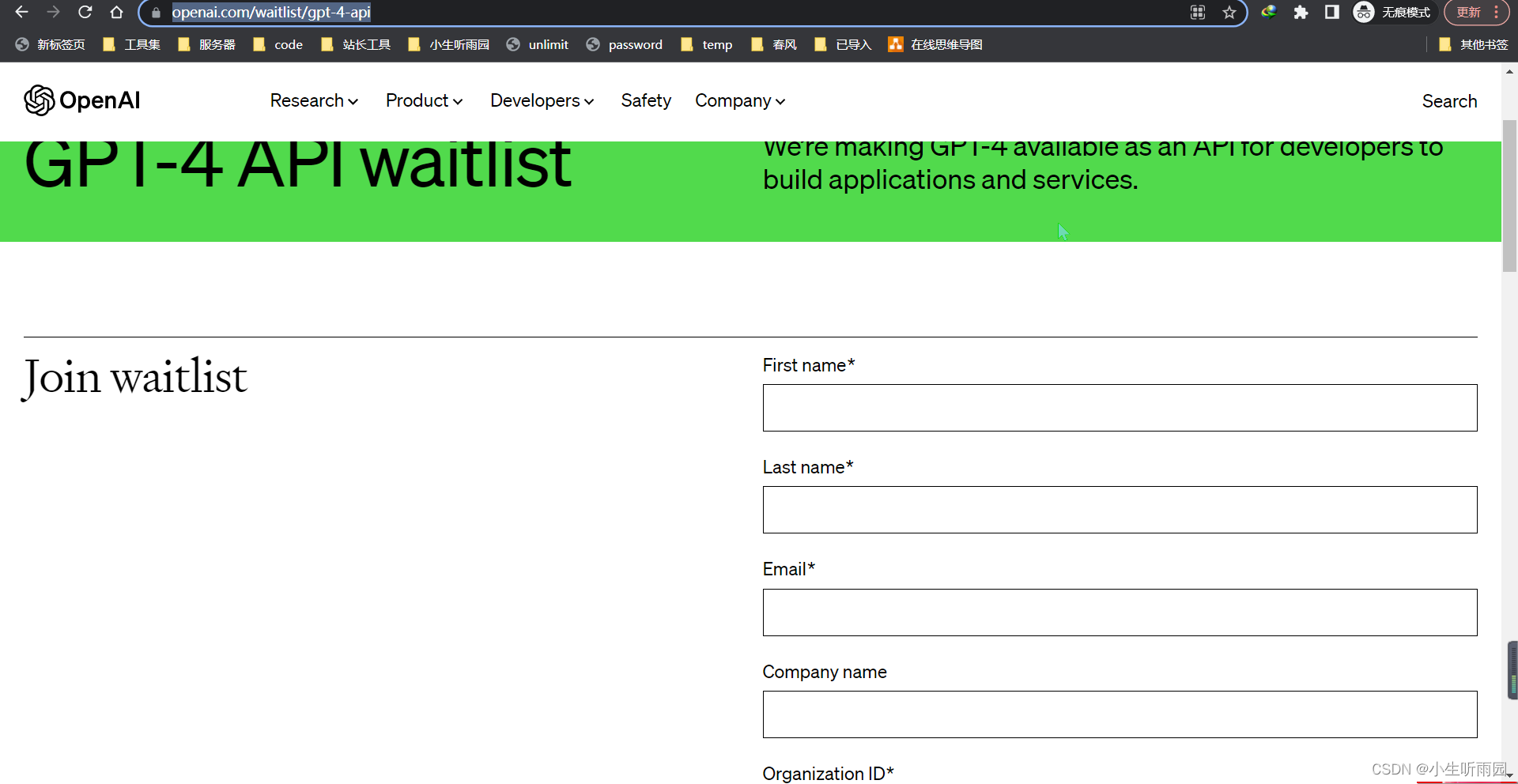Click the scrollbar up arrow
The width and height of the screenshot is (1518, 784).
click(x=1509, y=71)
